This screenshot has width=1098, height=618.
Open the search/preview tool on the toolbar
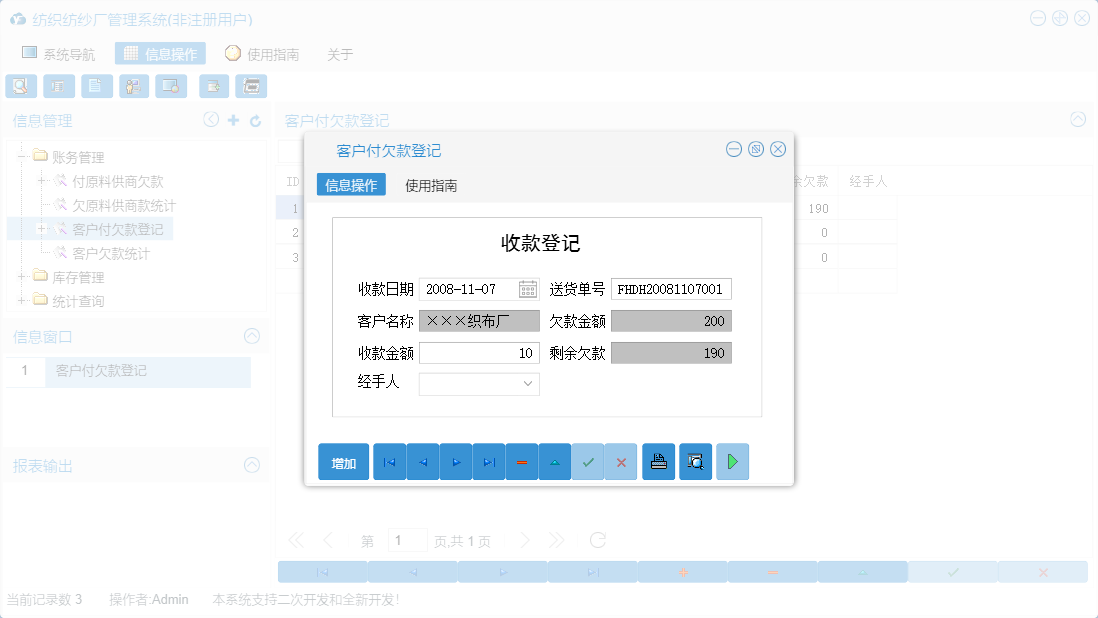point(21,86)
